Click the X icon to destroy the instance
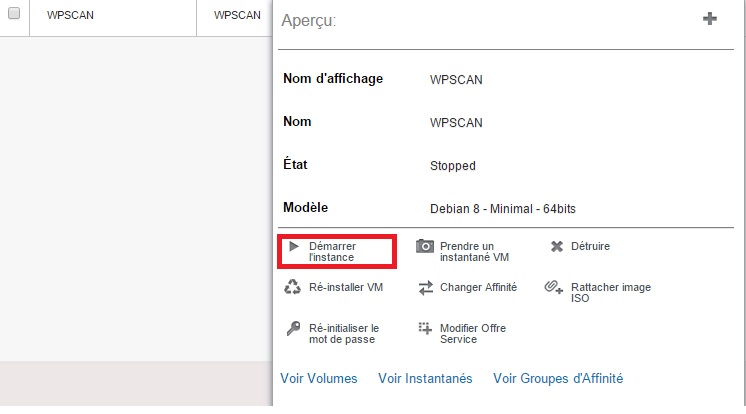 (x=557, y=246)
